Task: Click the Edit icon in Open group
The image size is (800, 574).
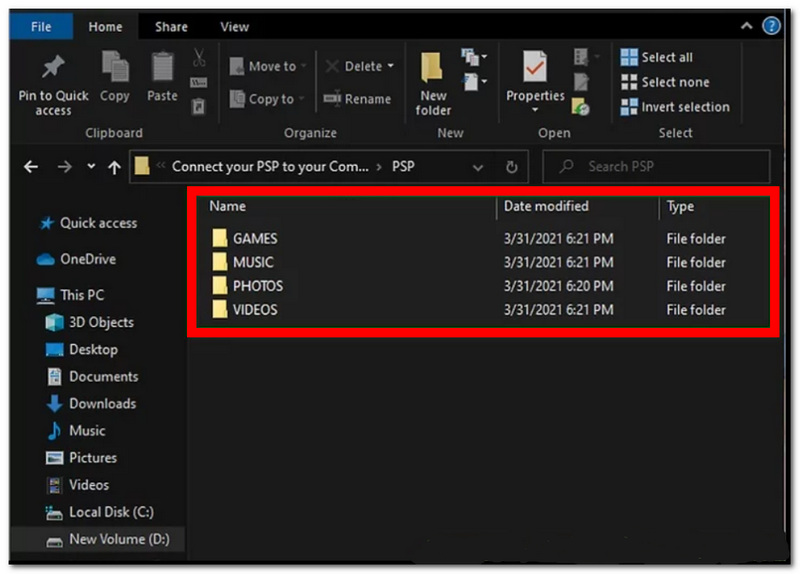Action: pyautogui.click(x=581, y=82)
